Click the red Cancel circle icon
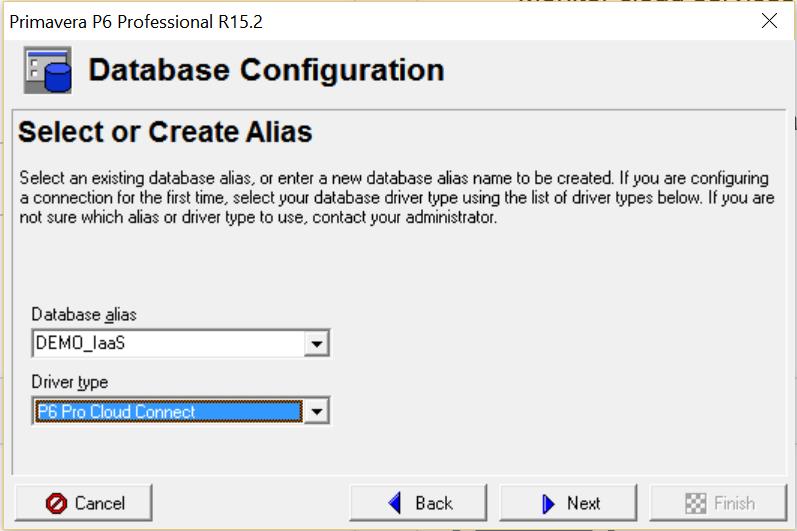797x531 pixels. click(x=57, y=503)
